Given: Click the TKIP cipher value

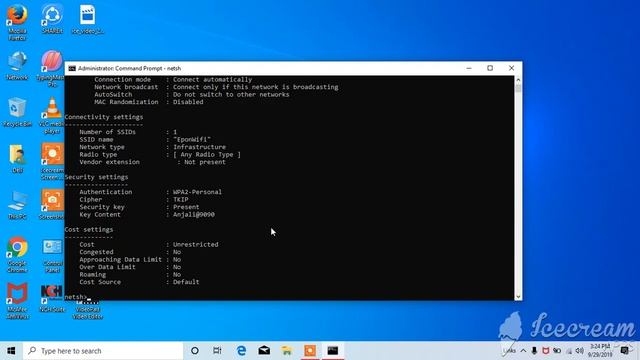Looking at the screenshot, I should pos(180,199).
